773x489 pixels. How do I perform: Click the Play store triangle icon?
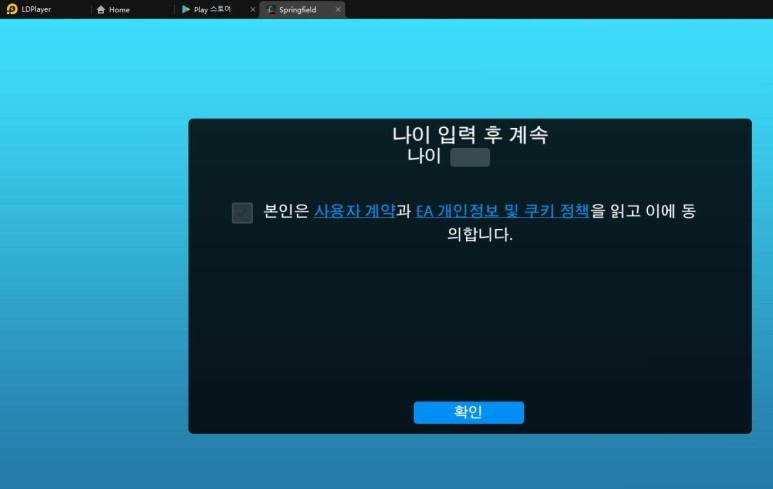pyautogui.click(x=185, y=9)
